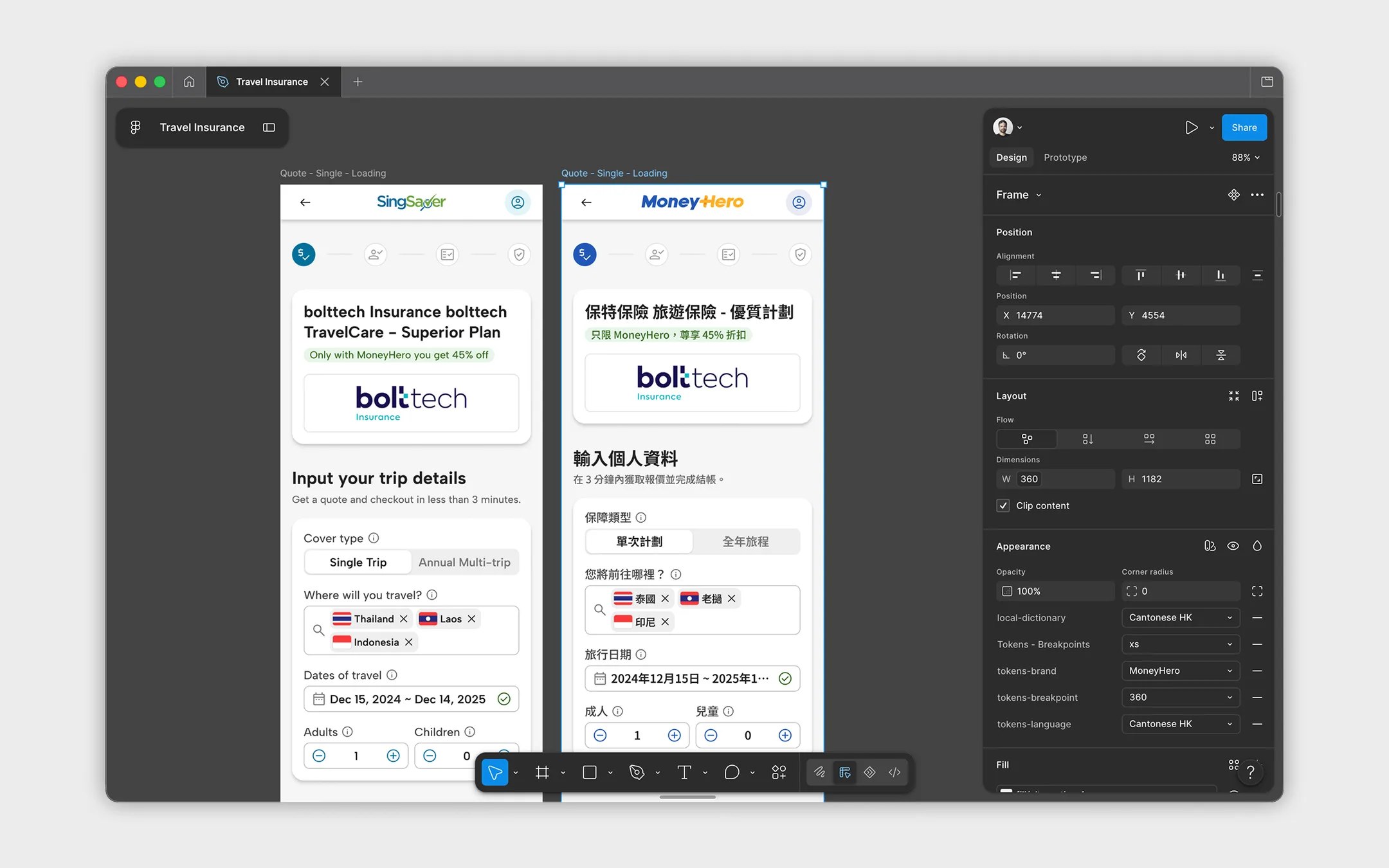Switch to Draw mode icon

[x=819, y=772]
